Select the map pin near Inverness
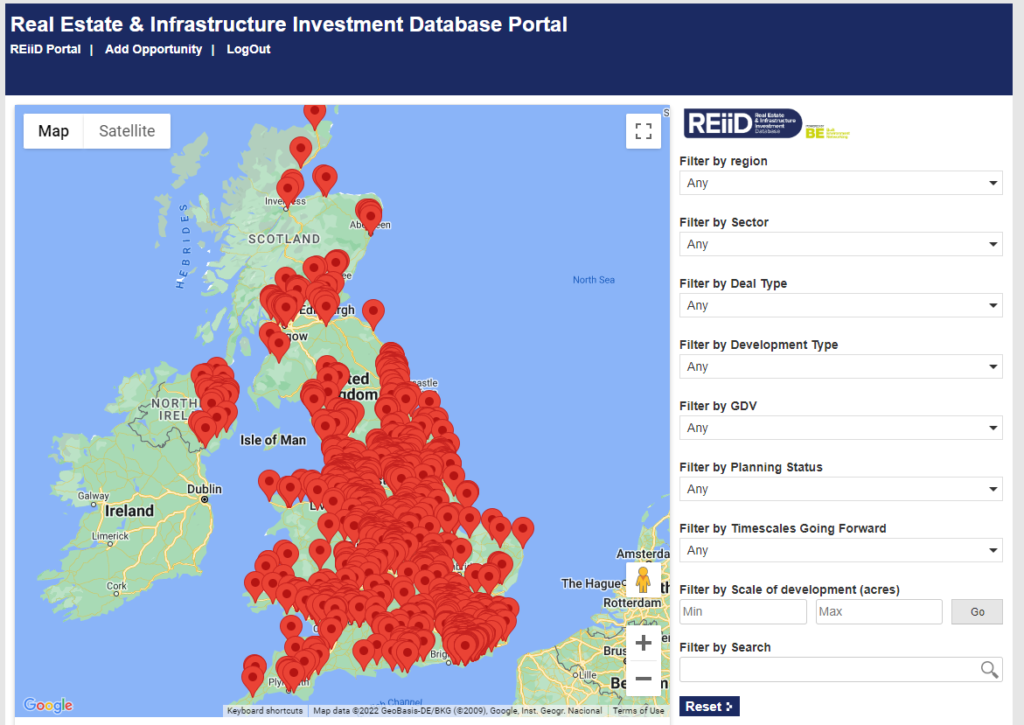The height and width of the screenshot is (725, 1024). coord(288,188)
